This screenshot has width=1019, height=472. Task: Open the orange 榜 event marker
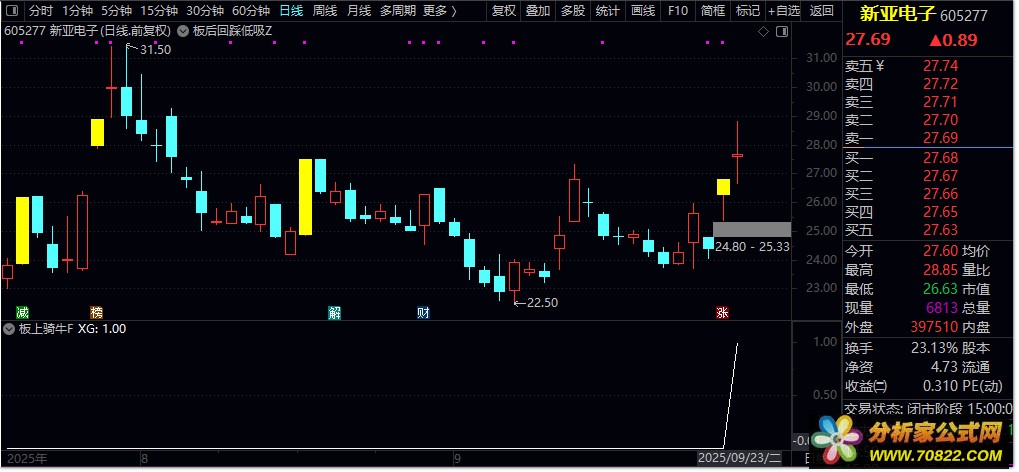[96, 312]
